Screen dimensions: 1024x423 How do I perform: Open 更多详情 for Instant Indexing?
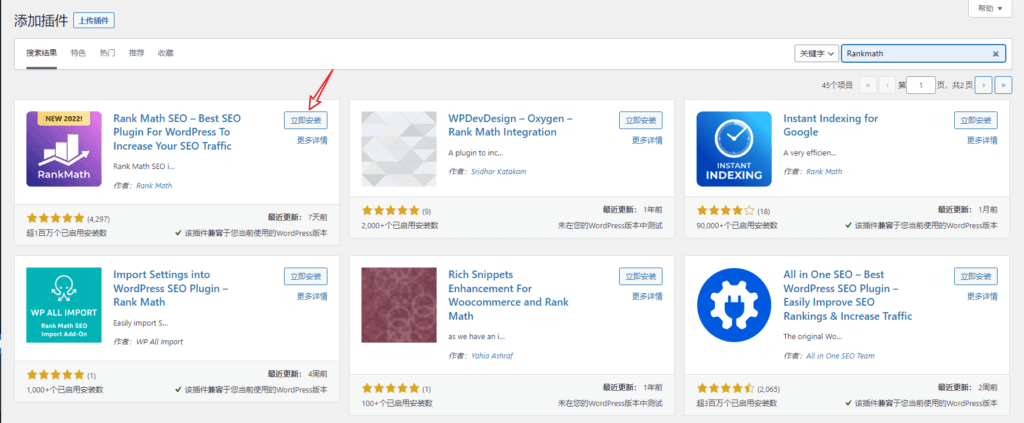pos(982,140)
